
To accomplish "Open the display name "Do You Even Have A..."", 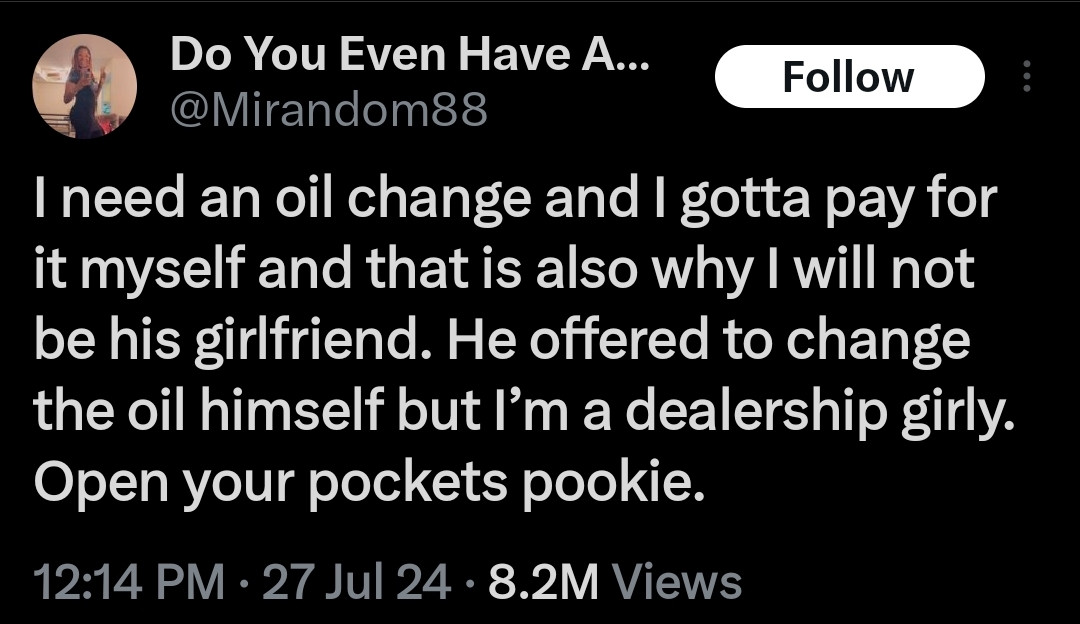I will tap(409, 56).
